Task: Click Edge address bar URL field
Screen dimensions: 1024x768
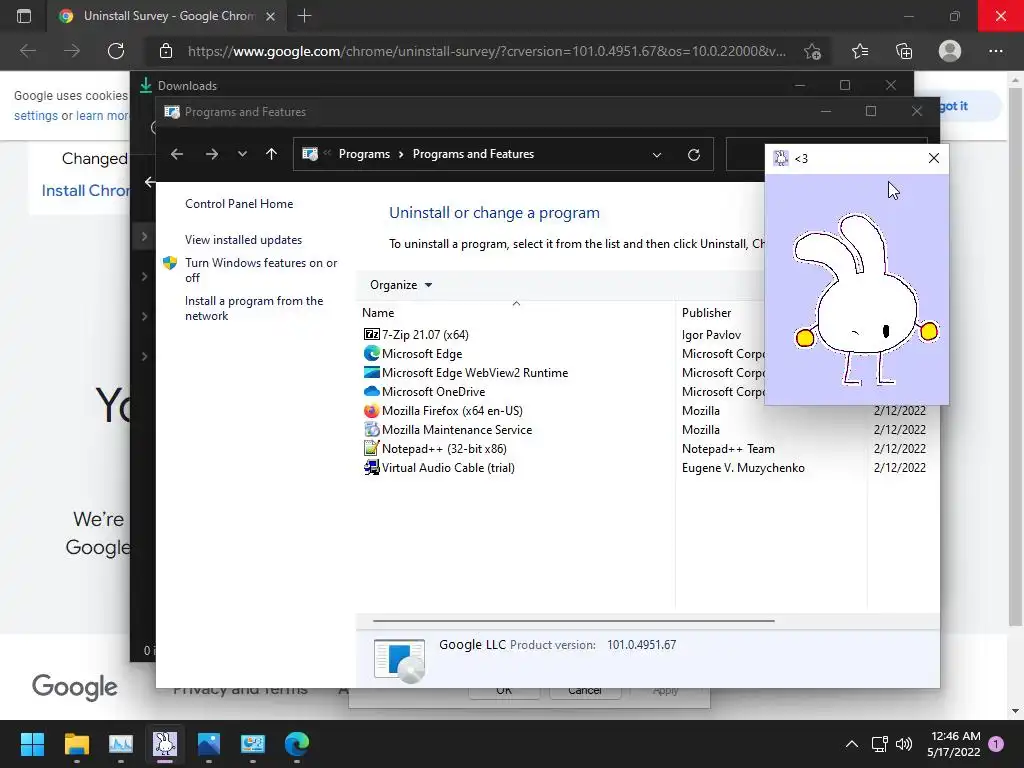Action: pyautogui.click(x=487, y=51)
